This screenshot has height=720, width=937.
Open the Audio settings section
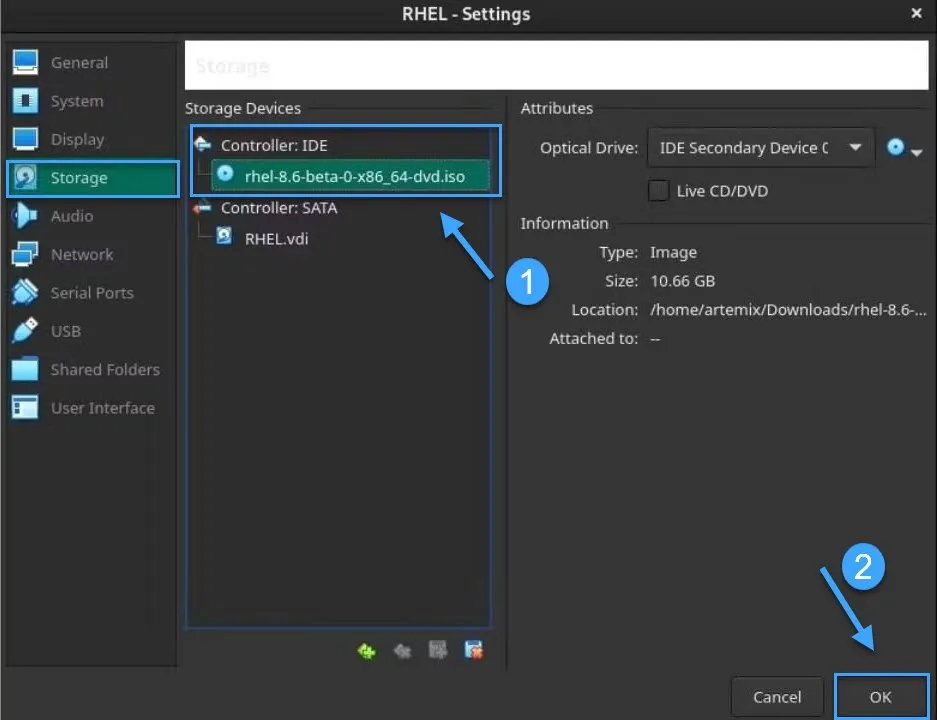point(71,216)
